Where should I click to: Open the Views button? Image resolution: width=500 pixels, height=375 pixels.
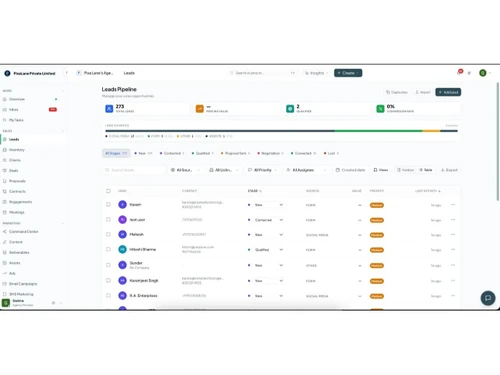tap(381, 170)
